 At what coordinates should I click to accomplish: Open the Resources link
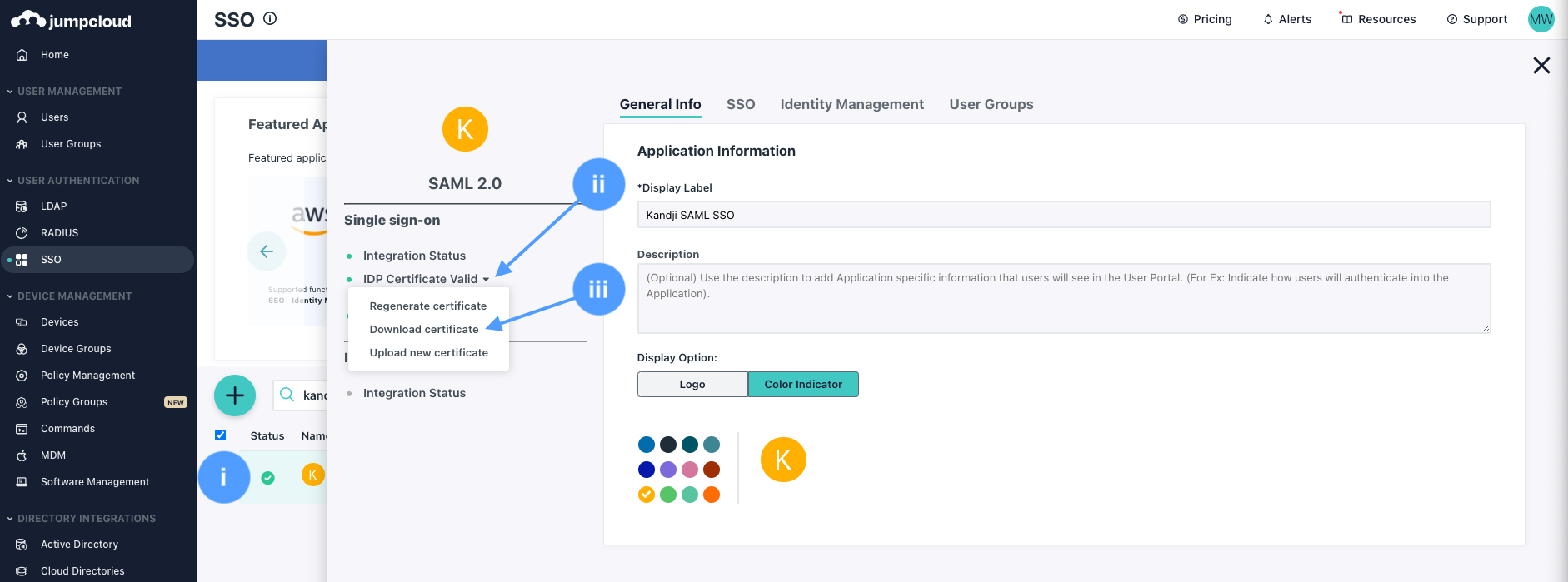1378,19
